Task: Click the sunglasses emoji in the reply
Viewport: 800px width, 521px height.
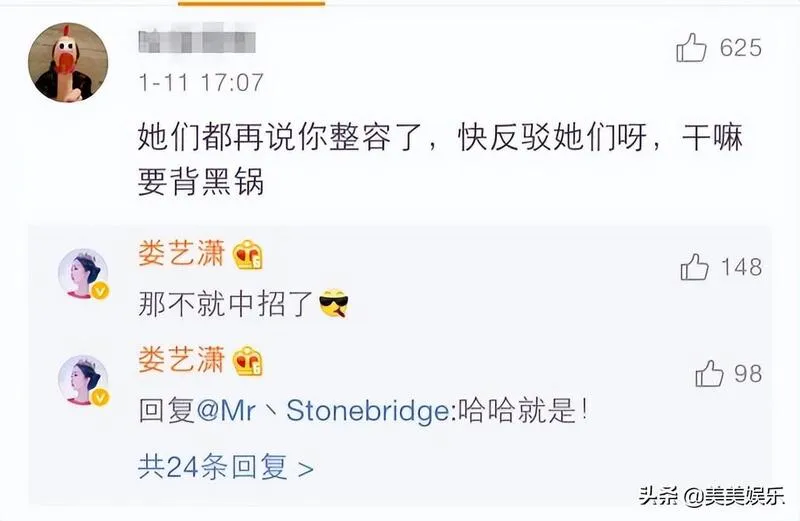Action: pyautogui.click(x=334, y=304)
